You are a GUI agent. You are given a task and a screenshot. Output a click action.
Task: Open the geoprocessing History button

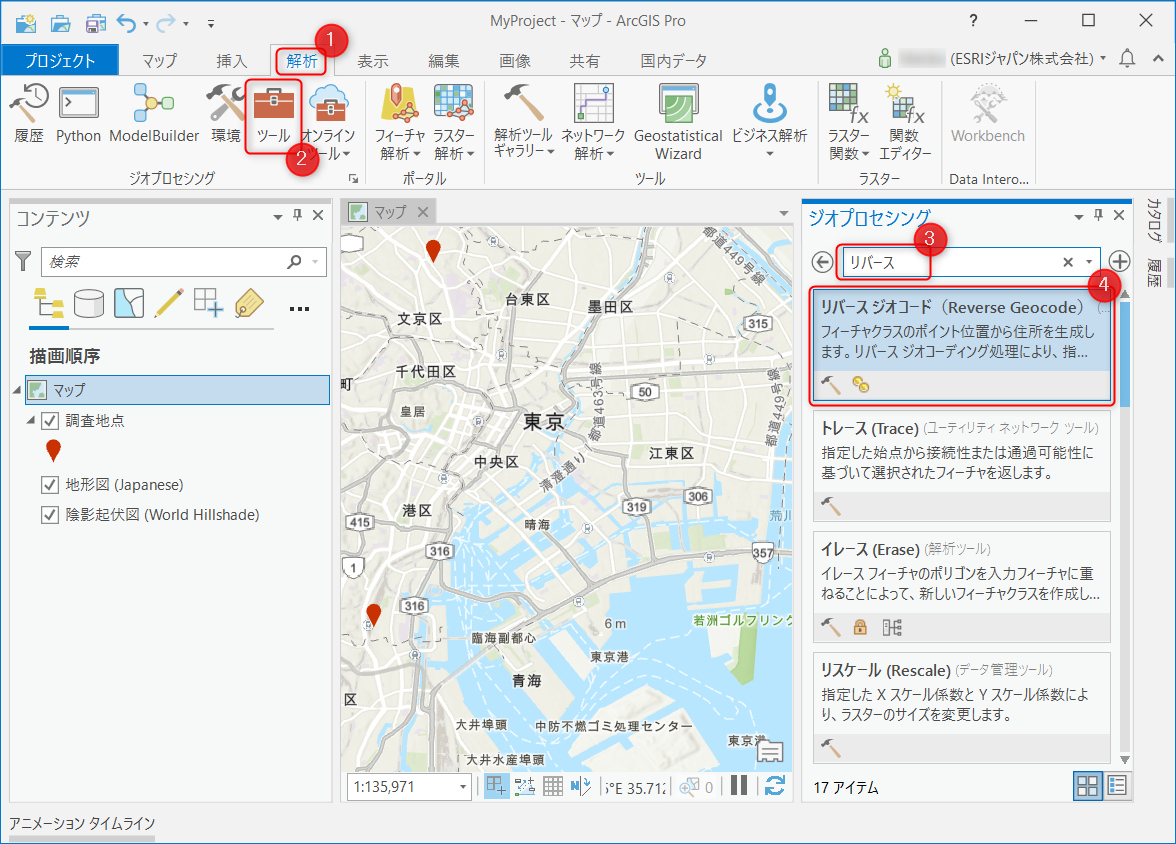(x=28, y=113)
